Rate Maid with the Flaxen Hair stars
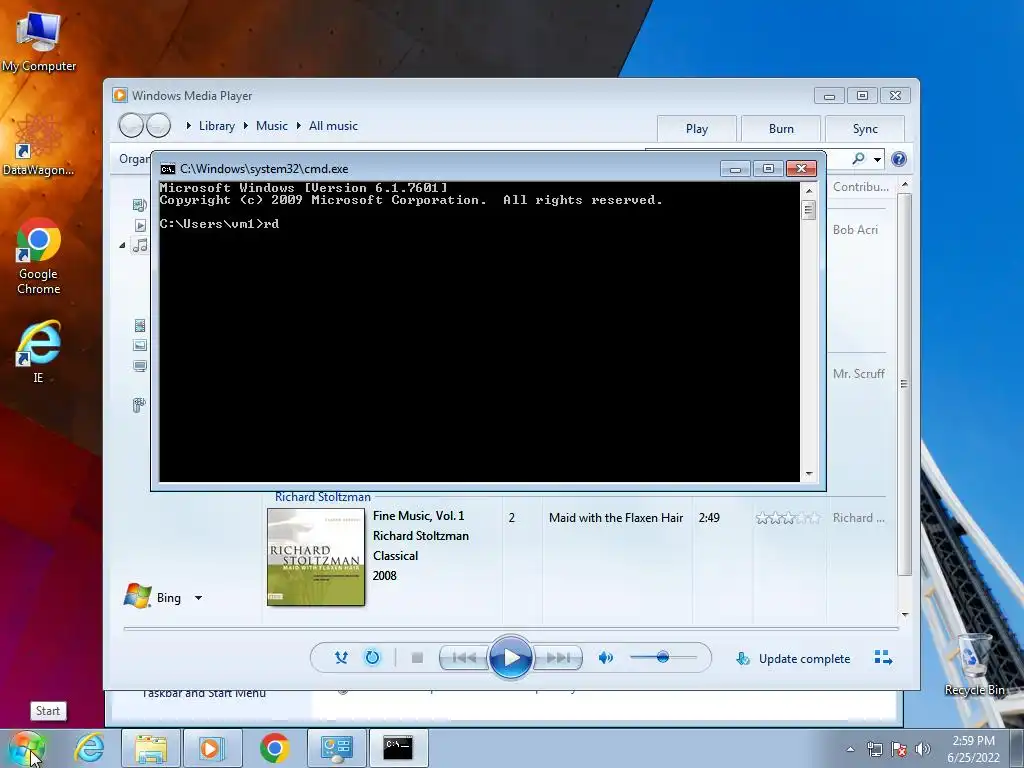Image resolution: width=1024 pixels, height=768 pixels. click(788, 518)
